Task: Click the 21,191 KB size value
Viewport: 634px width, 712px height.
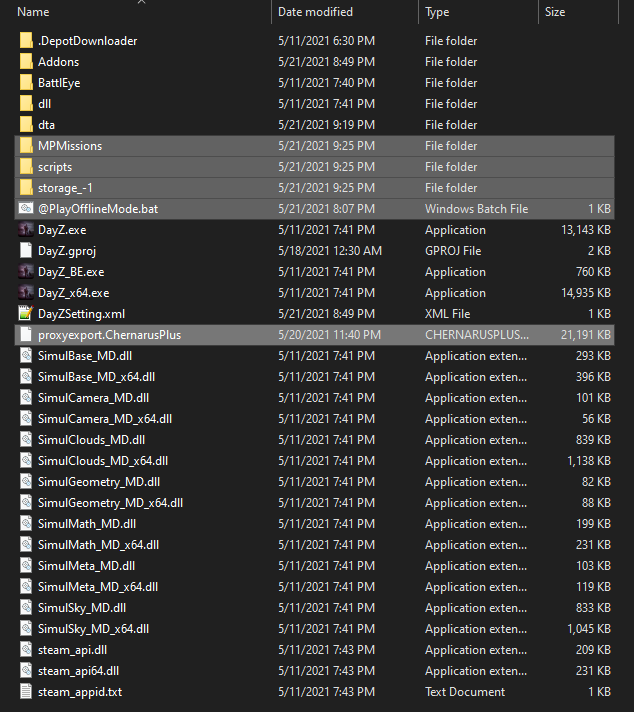Action: tap(586, 335)
